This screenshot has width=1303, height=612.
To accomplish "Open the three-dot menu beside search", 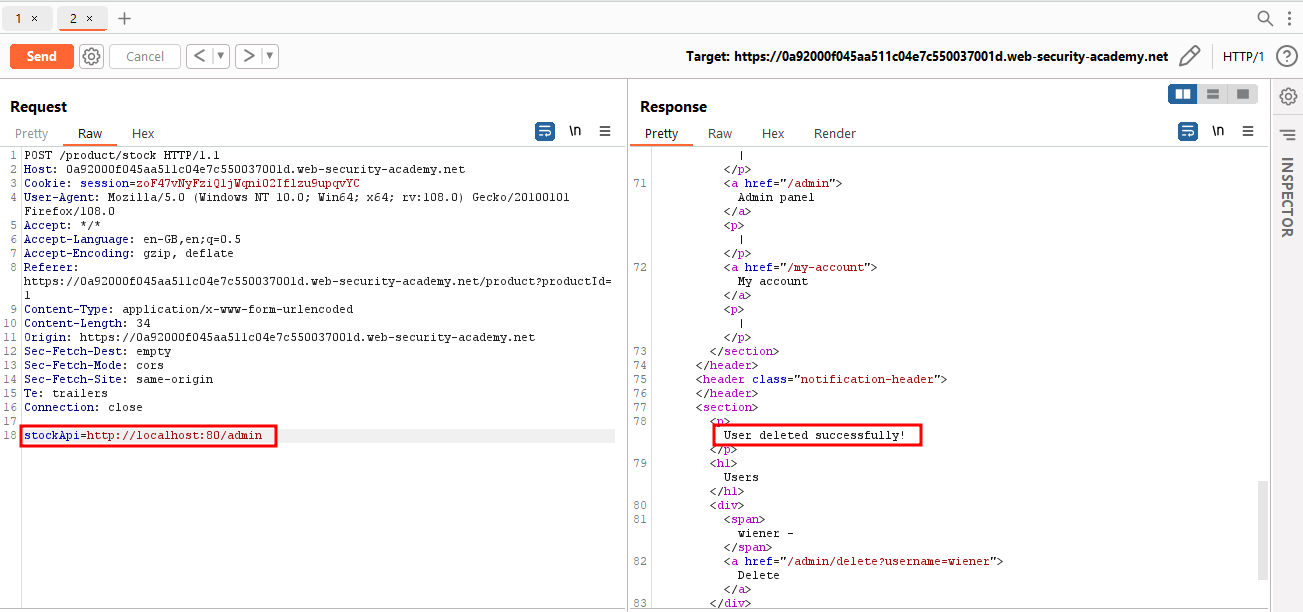I will pyautogui.click(x=1288, y=18).
